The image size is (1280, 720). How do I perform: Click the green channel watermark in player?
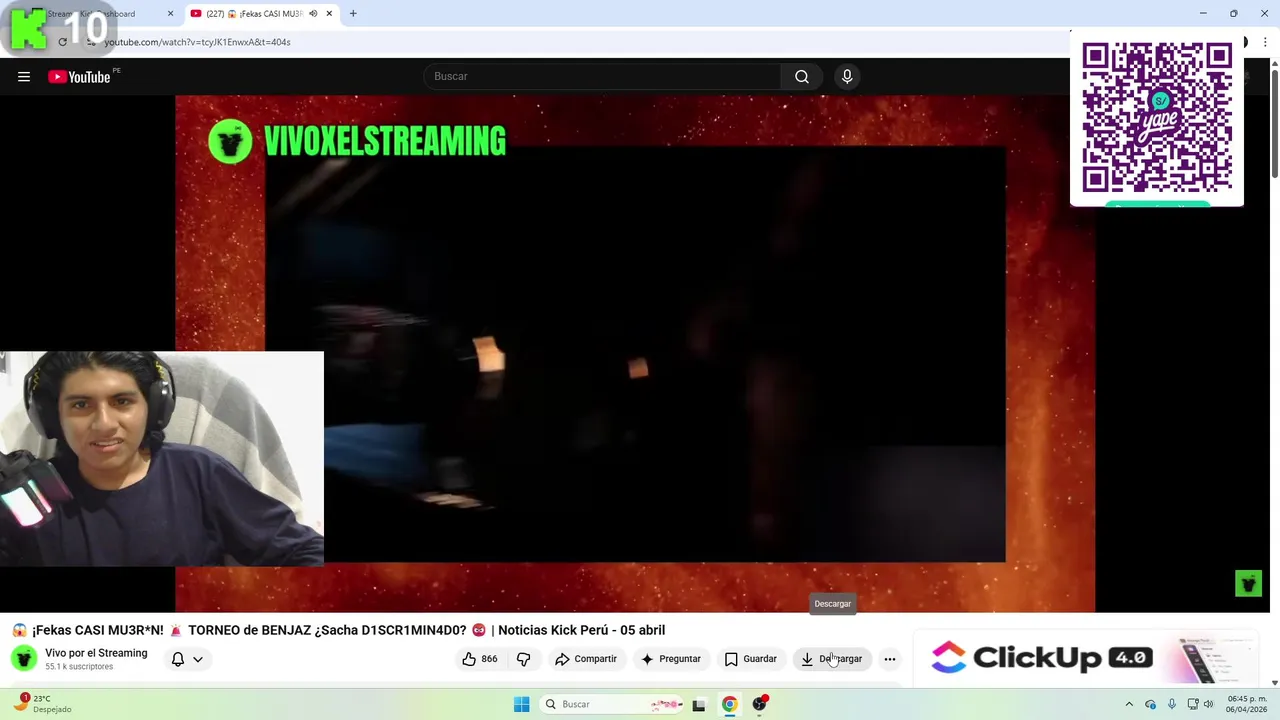(1248, 583)
